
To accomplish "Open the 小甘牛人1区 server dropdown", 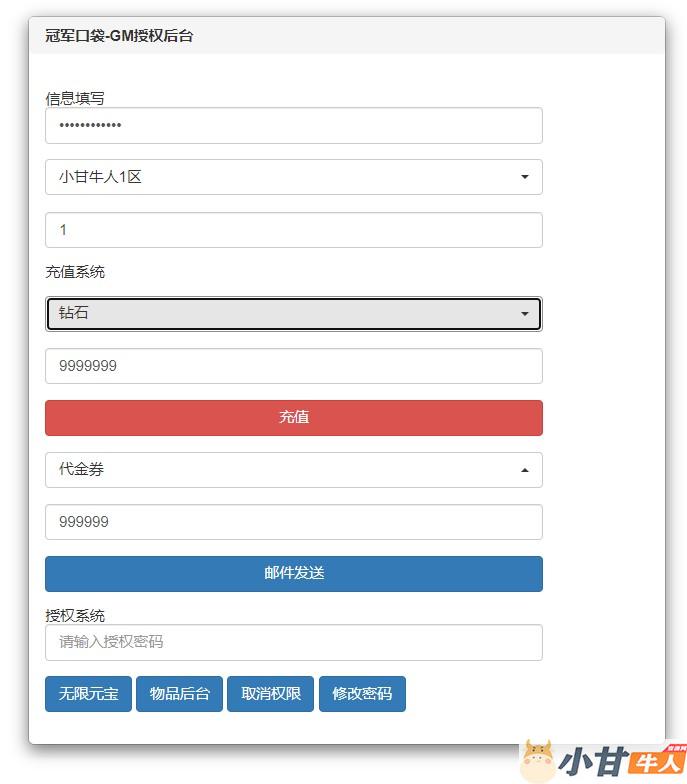I will point(293,177).
